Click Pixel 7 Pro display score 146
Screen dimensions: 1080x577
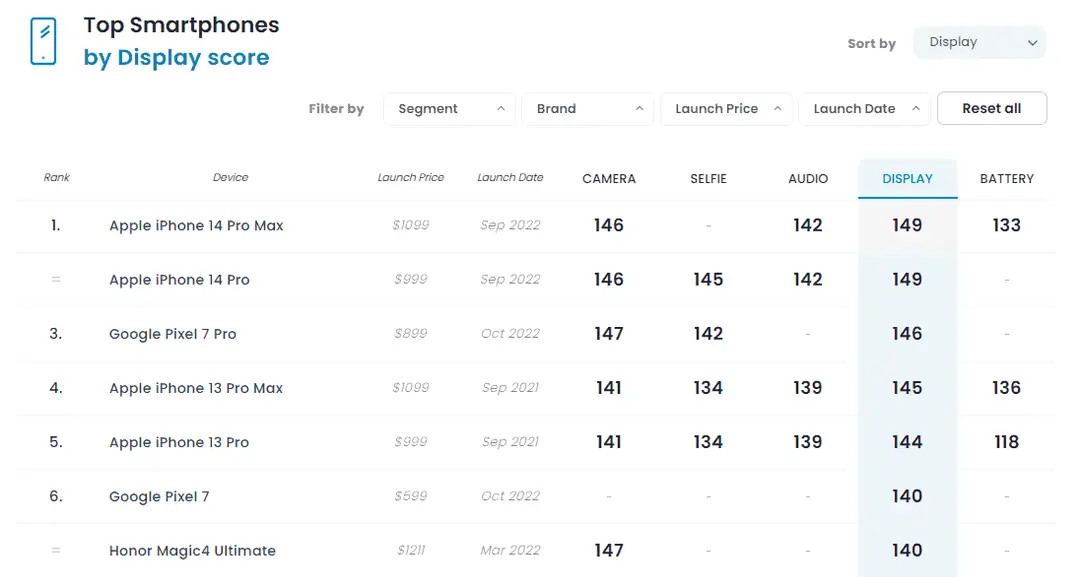(x=907, y=334)
